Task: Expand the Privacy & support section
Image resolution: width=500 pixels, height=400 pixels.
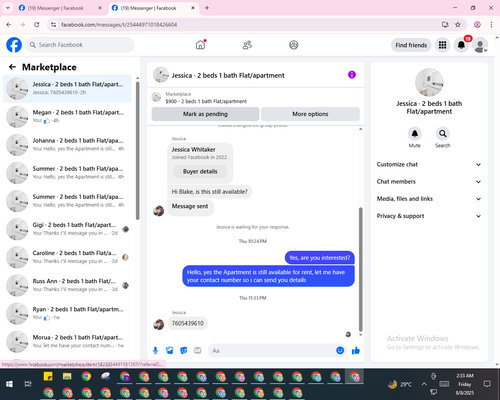Action: click(429, 216)
